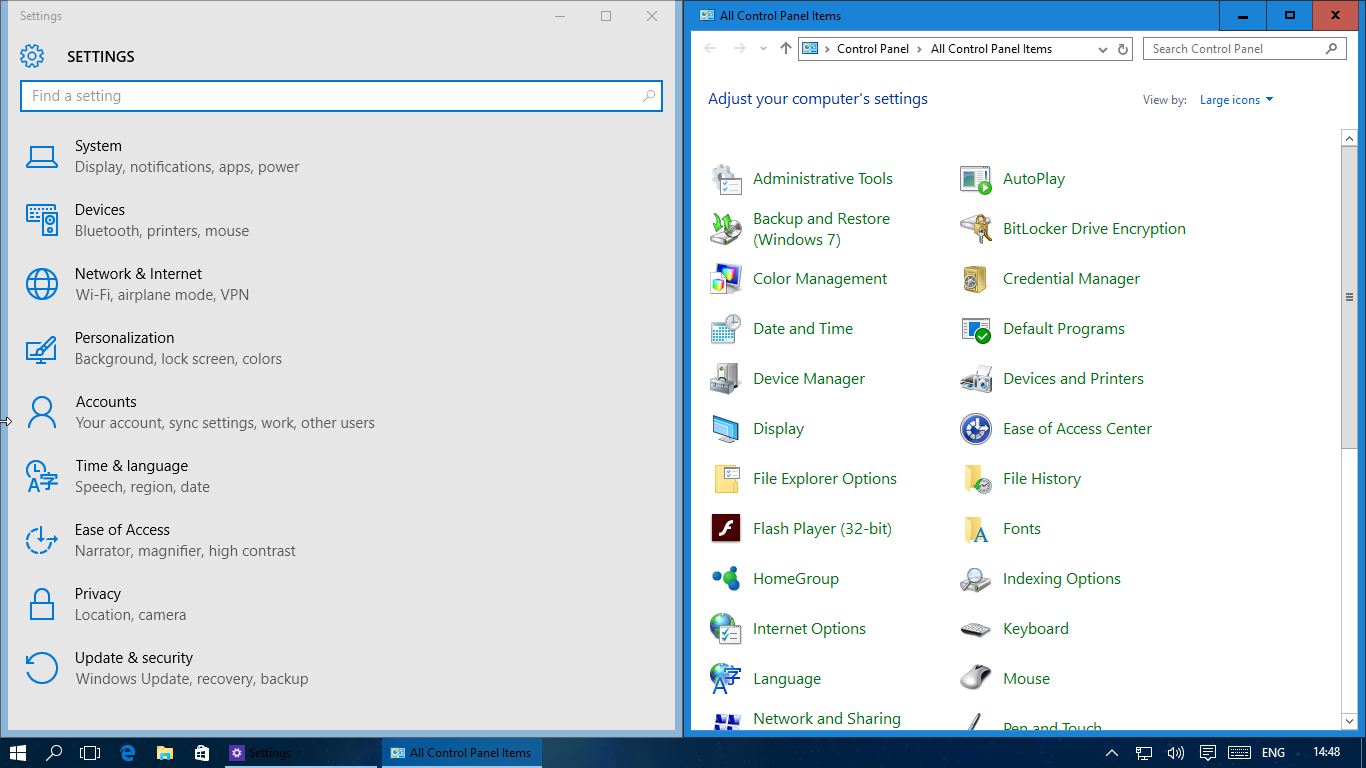Click the Device Manager icon

(x=726, y=379)
